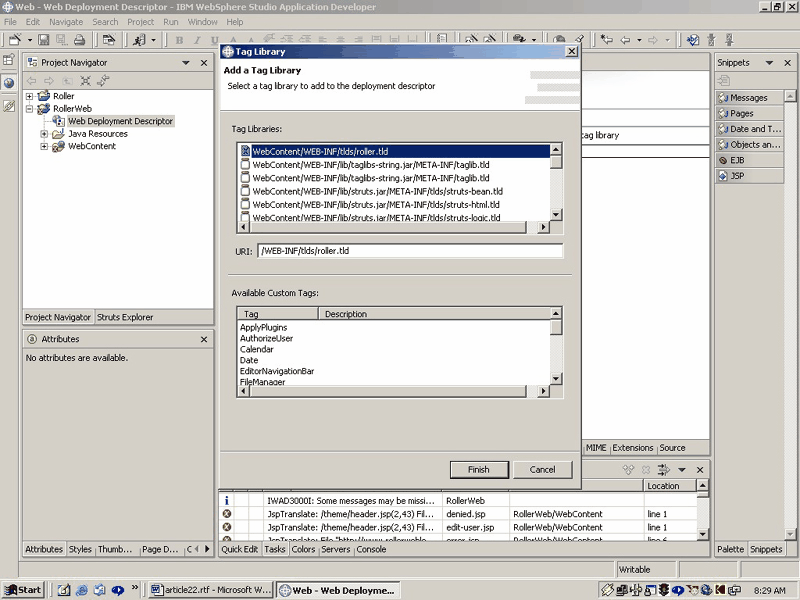This screenshot has height=600, width=800.
Task: Expand the WebContent folder node
Action: tap(44, 146)
